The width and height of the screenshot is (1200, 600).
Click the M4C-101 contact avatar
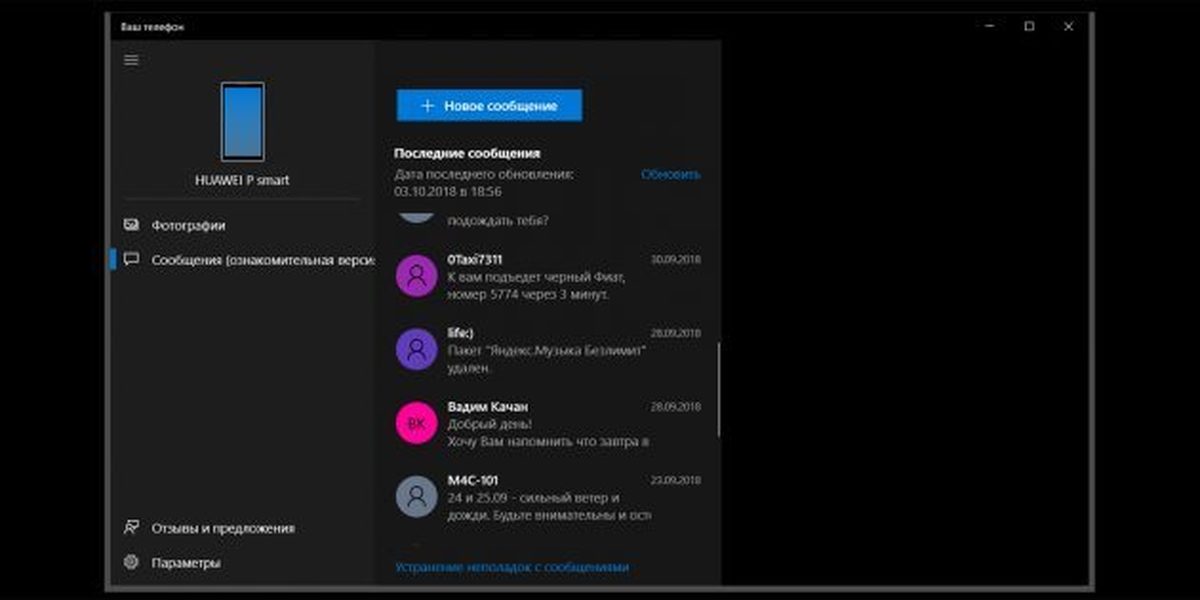pos(417,496)
